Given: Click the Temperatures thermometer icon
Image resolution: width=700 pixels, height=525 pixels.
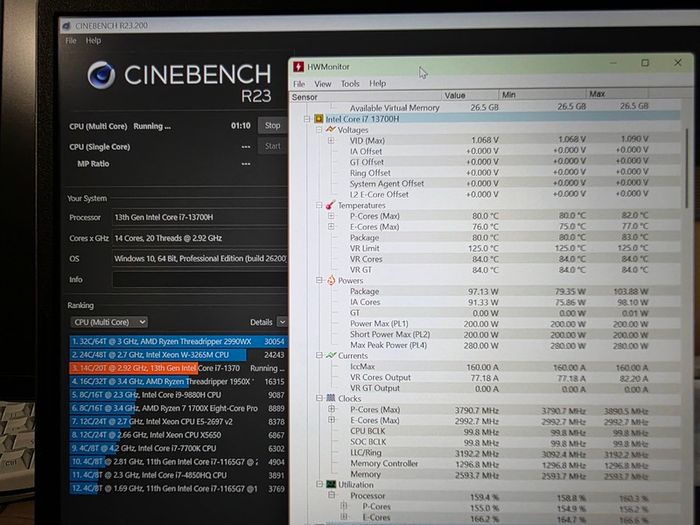Looking at the screenshot, I should (x=330, y=205).
